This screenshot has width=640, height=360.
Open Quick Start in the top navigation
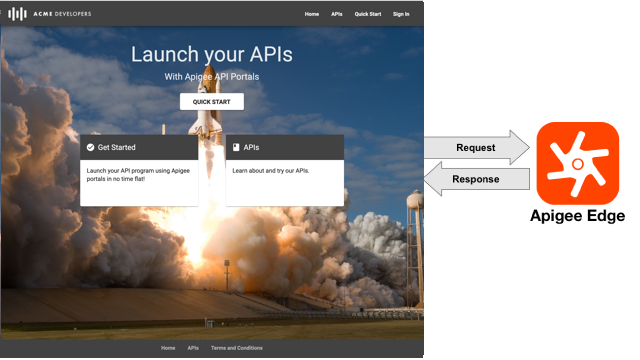[368, 14]
